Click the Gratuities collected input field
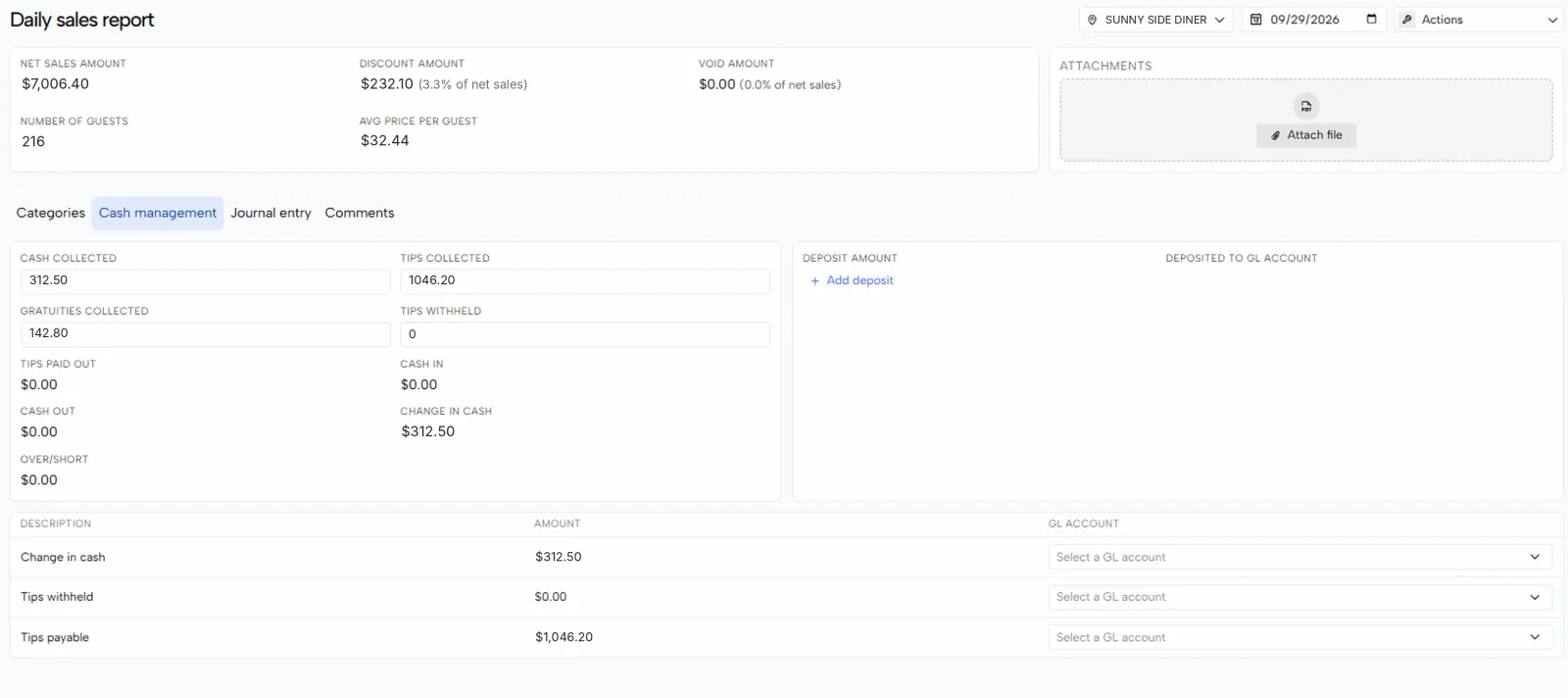The image size is (1568, 698). coord(205,333)
